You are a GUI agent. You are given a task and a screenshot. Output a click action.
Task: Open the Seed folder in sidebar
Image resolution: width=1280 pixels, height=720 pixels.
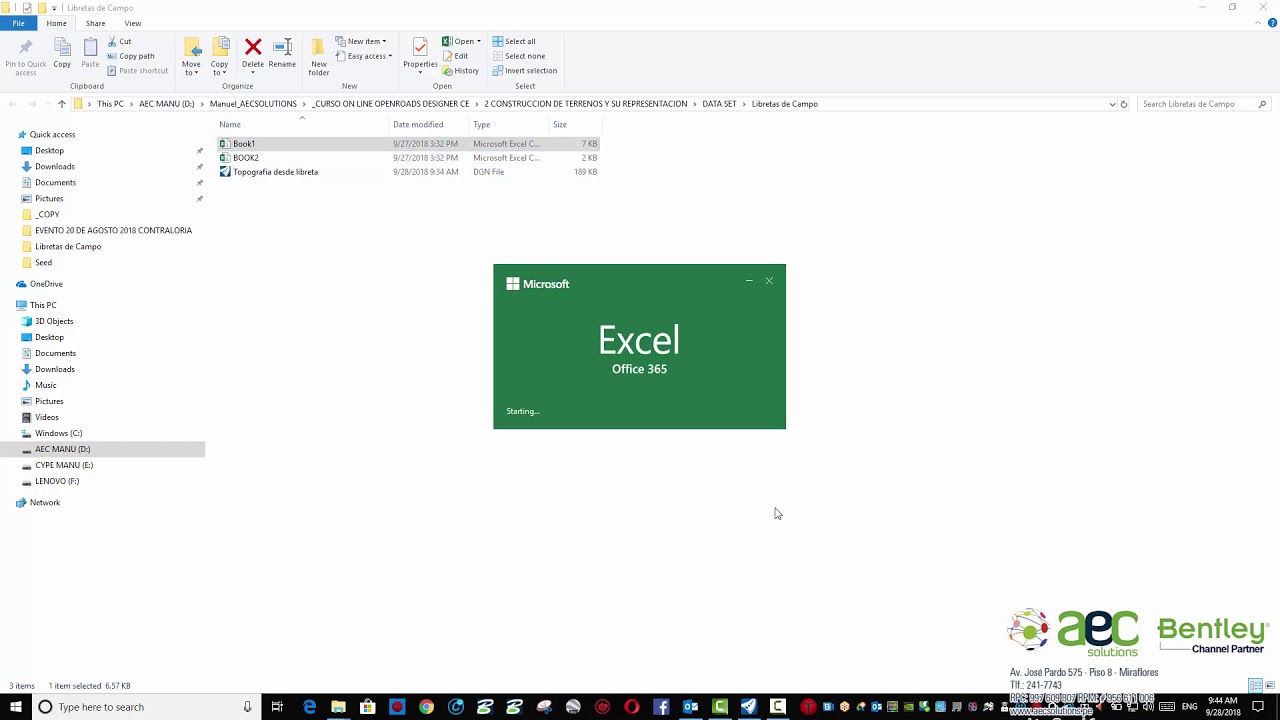[43, 263]
